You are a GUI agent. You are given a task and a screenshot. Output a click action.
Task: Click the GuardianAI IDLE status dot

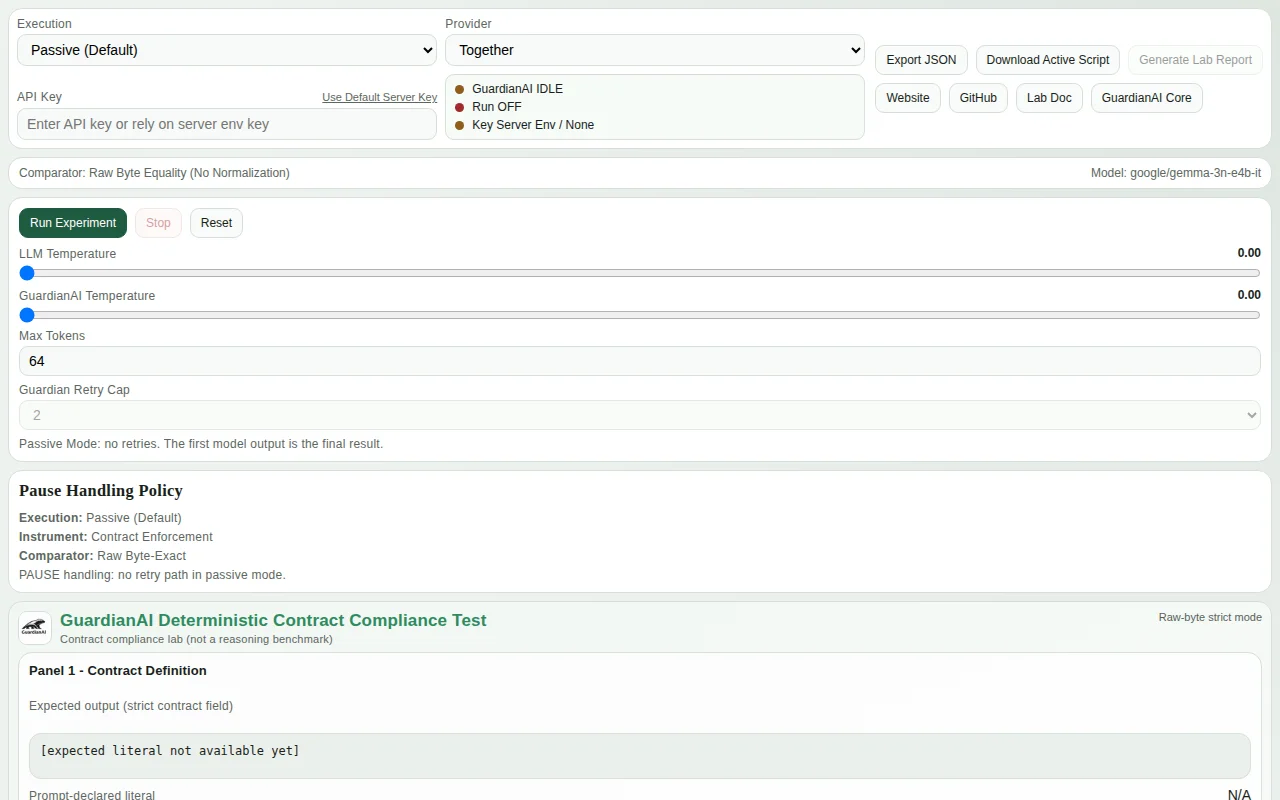pyautogui.click(x=460, y=89)
